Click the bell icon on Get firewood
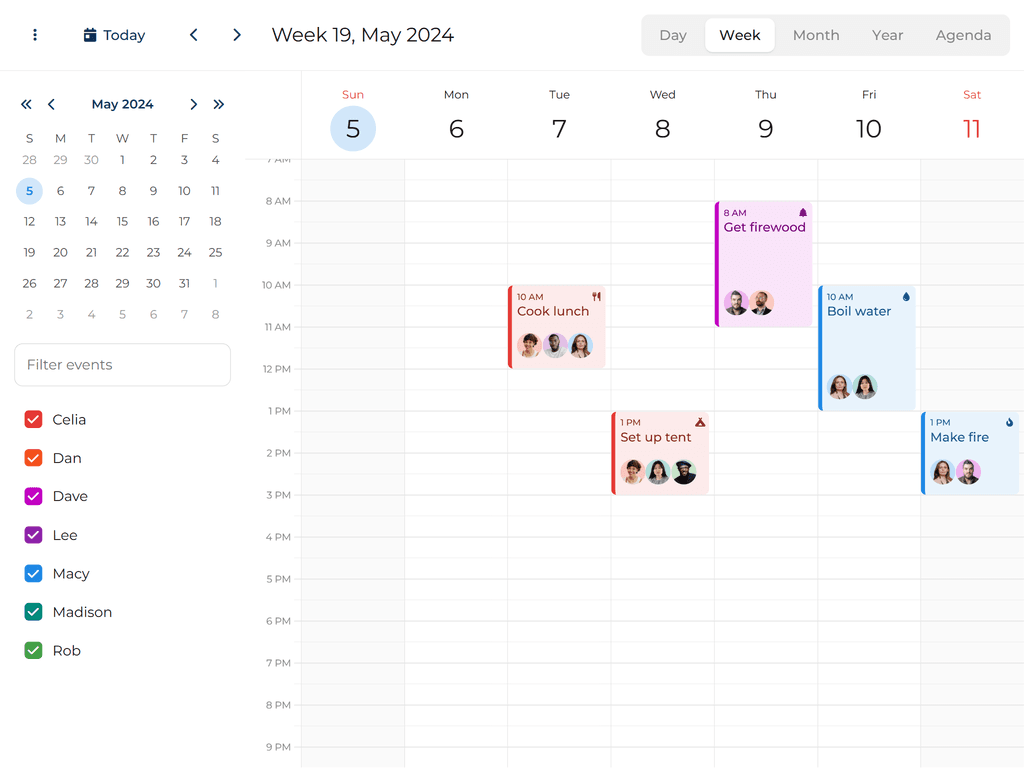The height and width of the screenshot is (768, 1024). point(802,213)
